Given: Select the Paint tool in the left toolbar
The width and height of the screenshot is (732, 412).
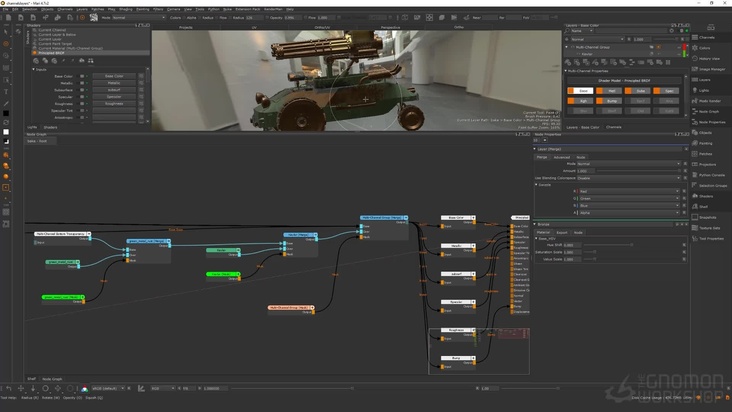Looking at the screenshot, I should coord(6,43).
